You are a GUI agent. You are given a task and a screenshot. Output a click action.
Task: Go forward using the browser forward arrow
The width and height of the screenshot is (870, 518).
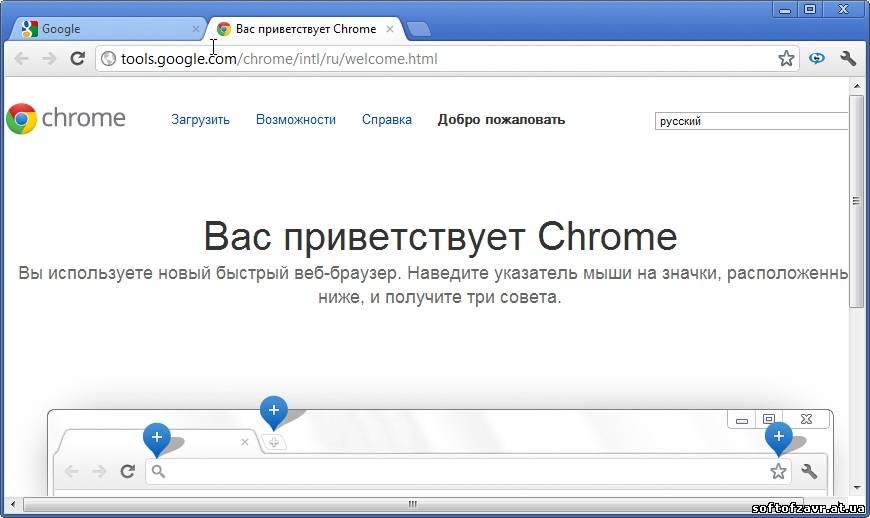pyautogui.click(x=49, y=58)
